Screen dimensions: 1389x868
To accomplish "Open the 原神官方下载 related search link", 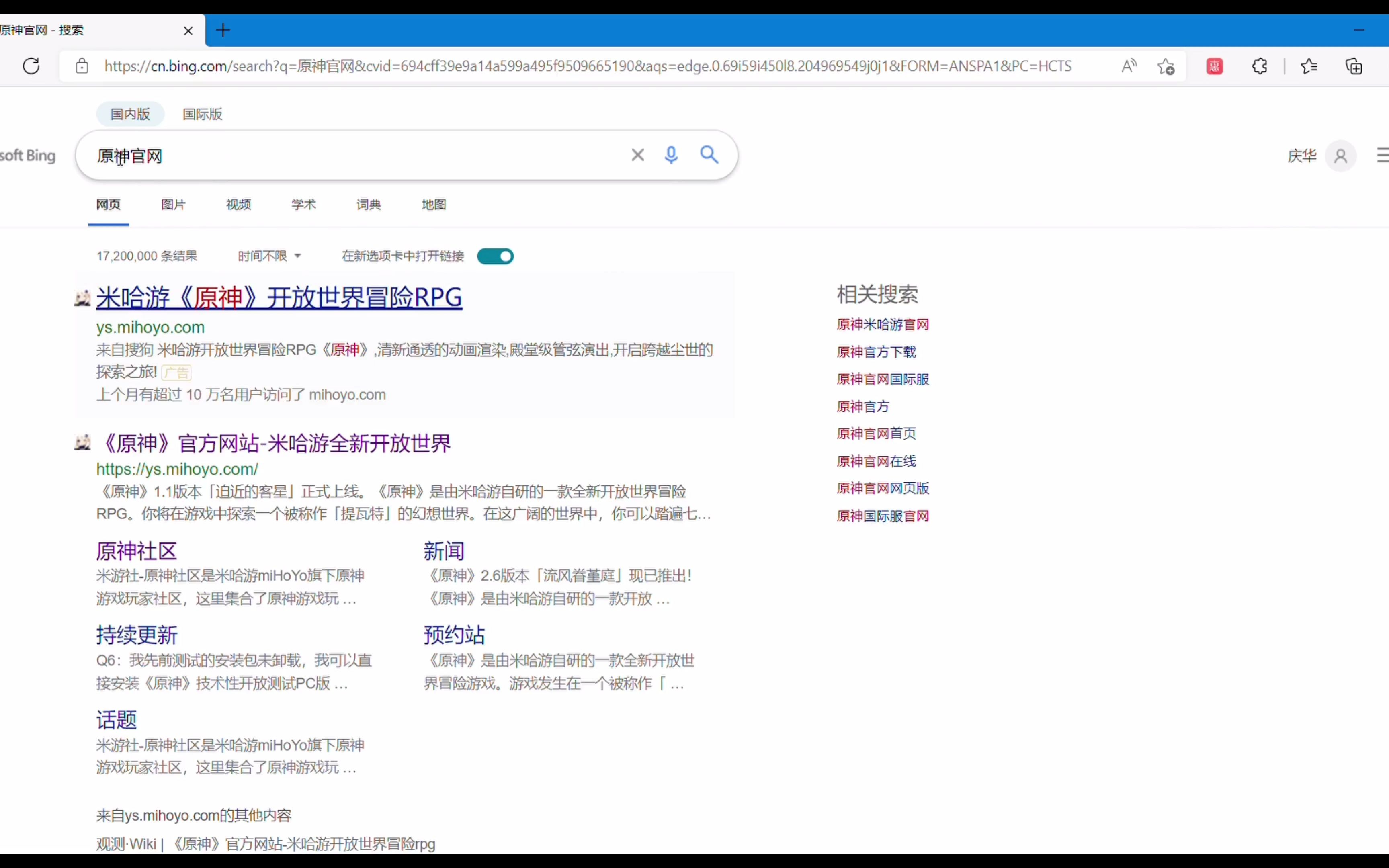I will click(x=876, y=351).
